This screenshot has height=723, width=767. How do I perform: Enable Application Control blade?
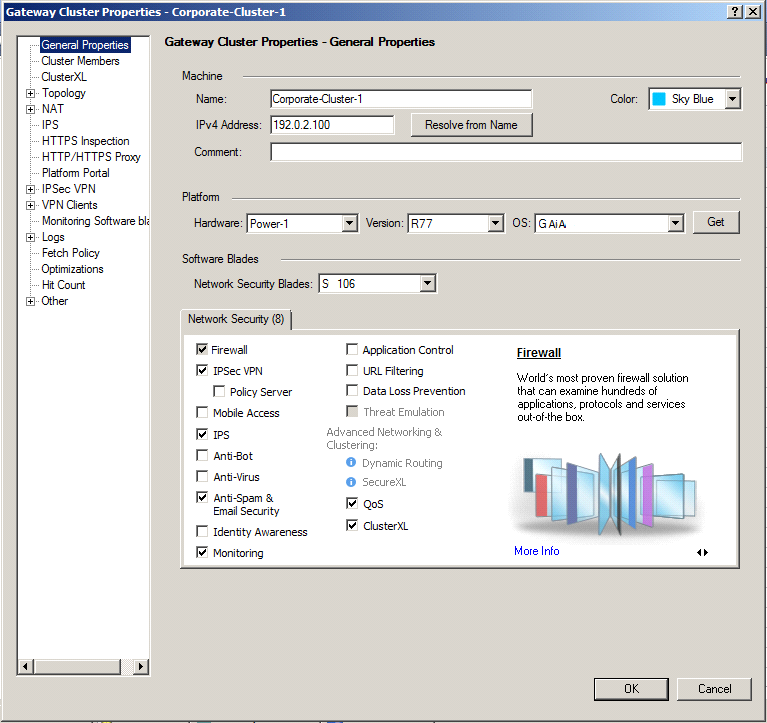(x=352, y=349)
